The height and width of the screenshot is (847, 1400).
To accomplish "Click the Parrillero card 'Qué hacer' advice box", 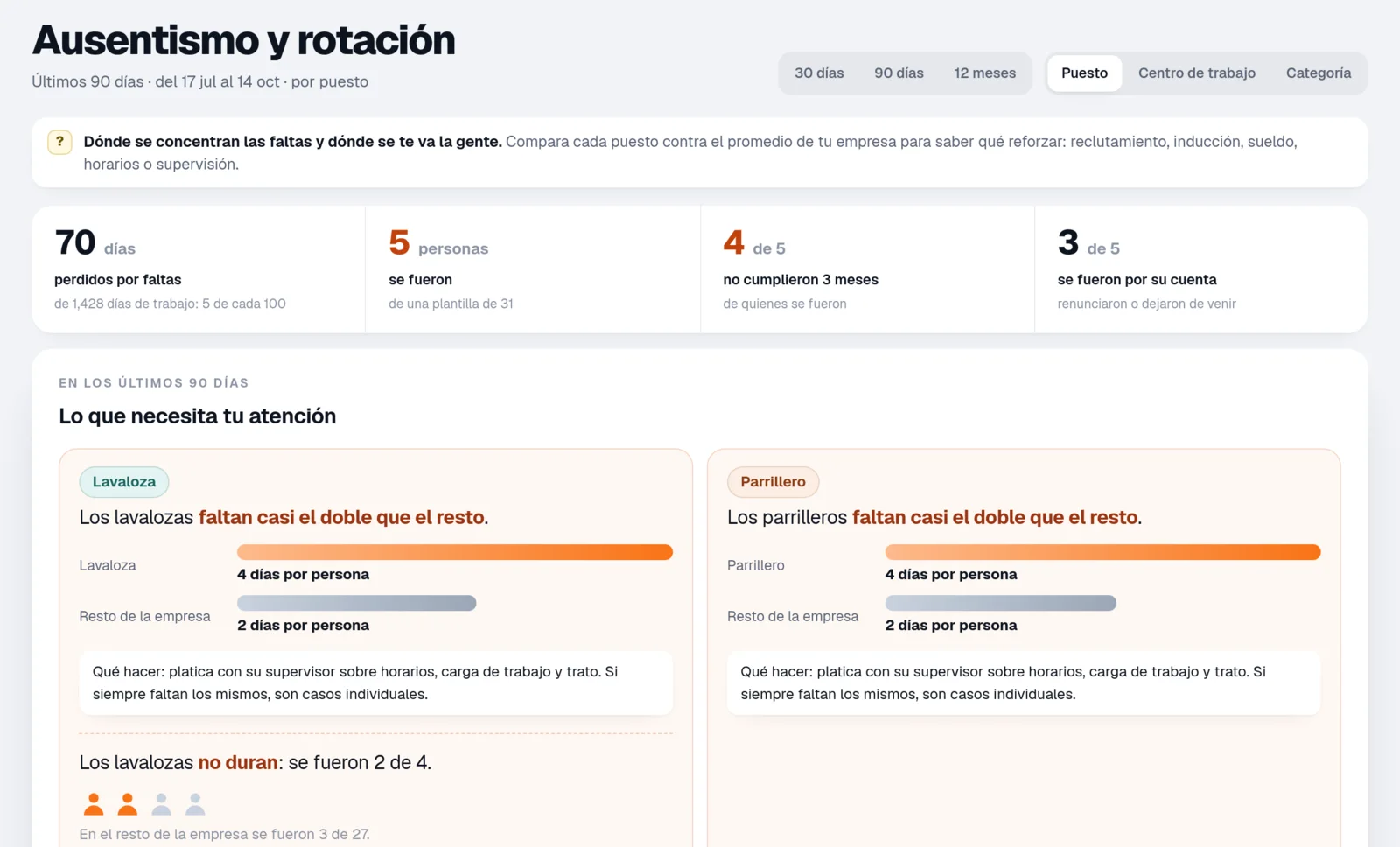I will click(x=1024, y=682).
